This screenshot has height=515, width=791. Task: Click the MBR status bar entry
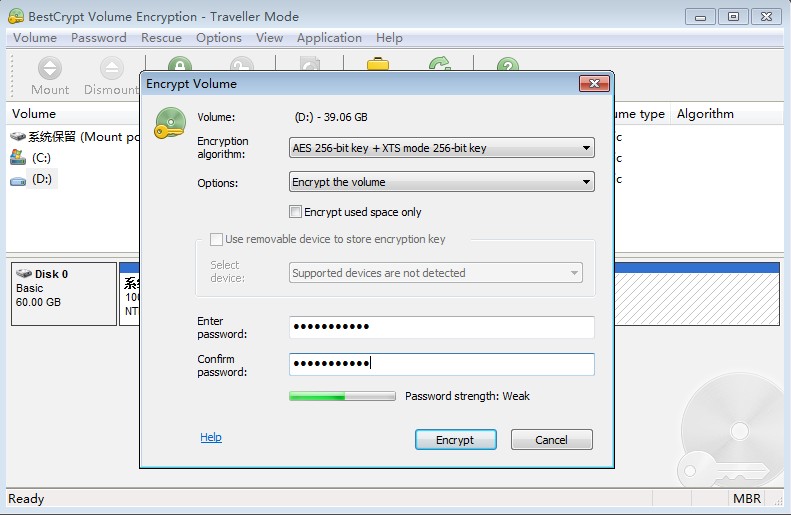[747, 498]
